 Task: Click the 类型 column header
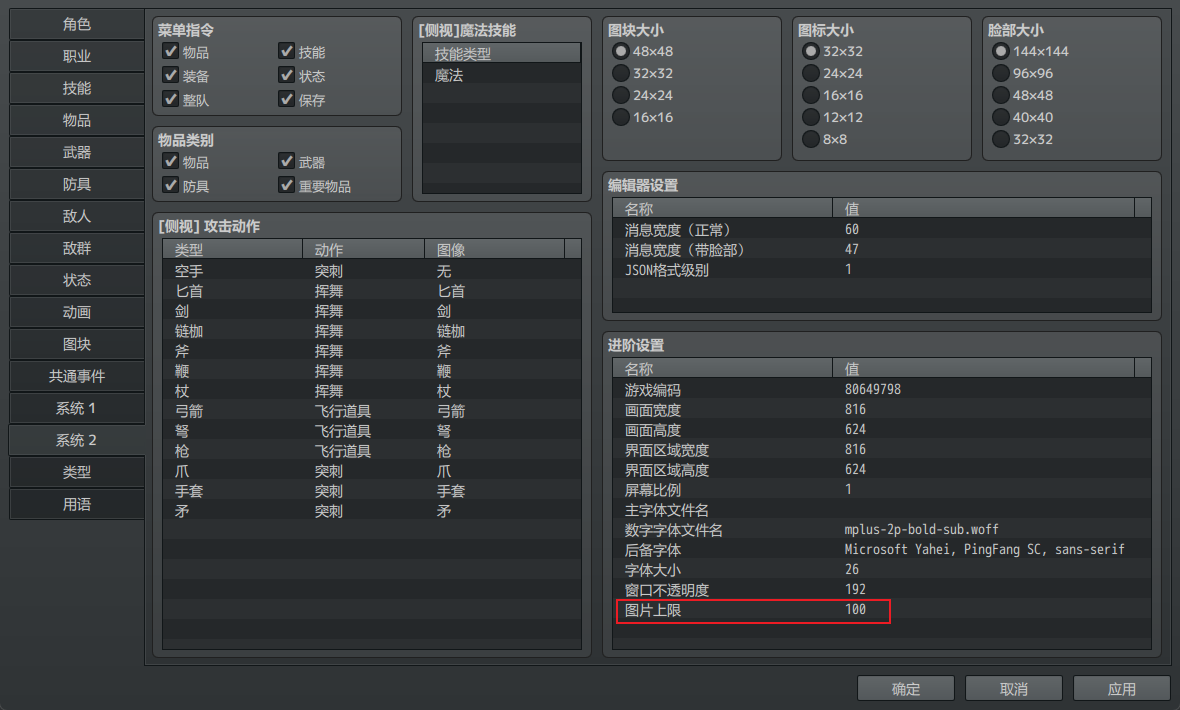233,250
